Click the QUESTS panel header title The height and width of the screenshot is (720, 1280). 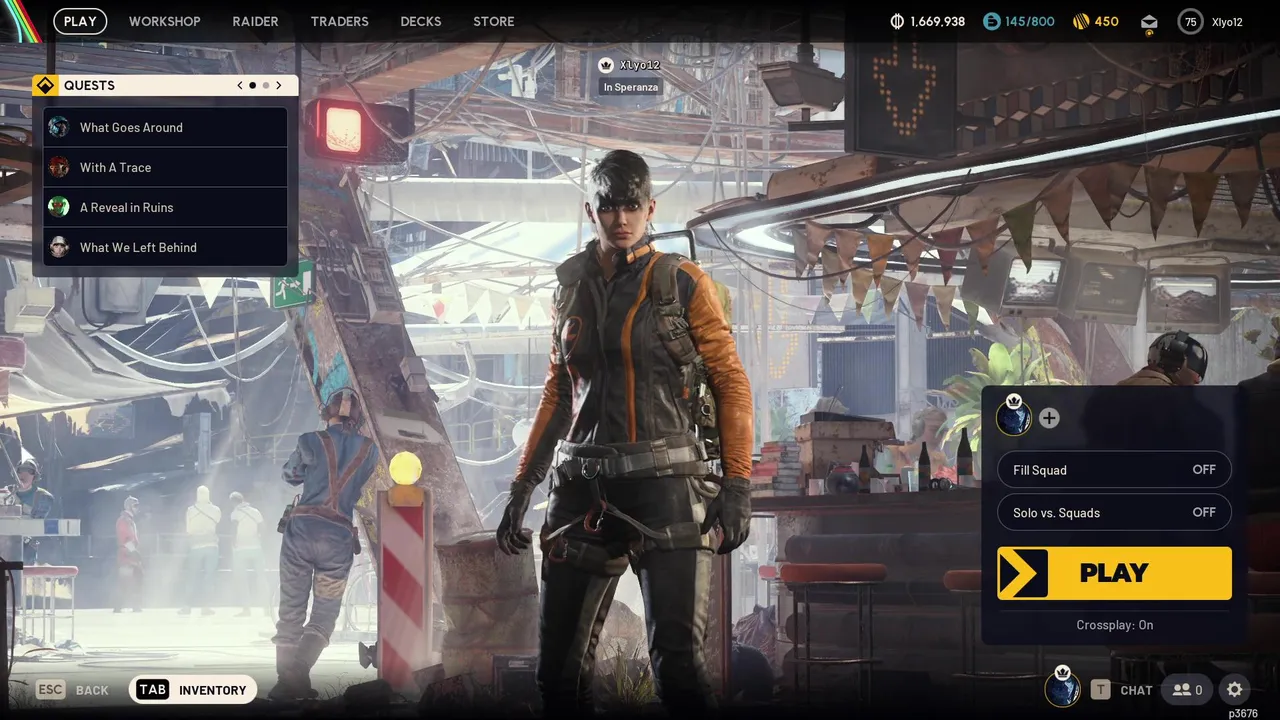point(89,85)
